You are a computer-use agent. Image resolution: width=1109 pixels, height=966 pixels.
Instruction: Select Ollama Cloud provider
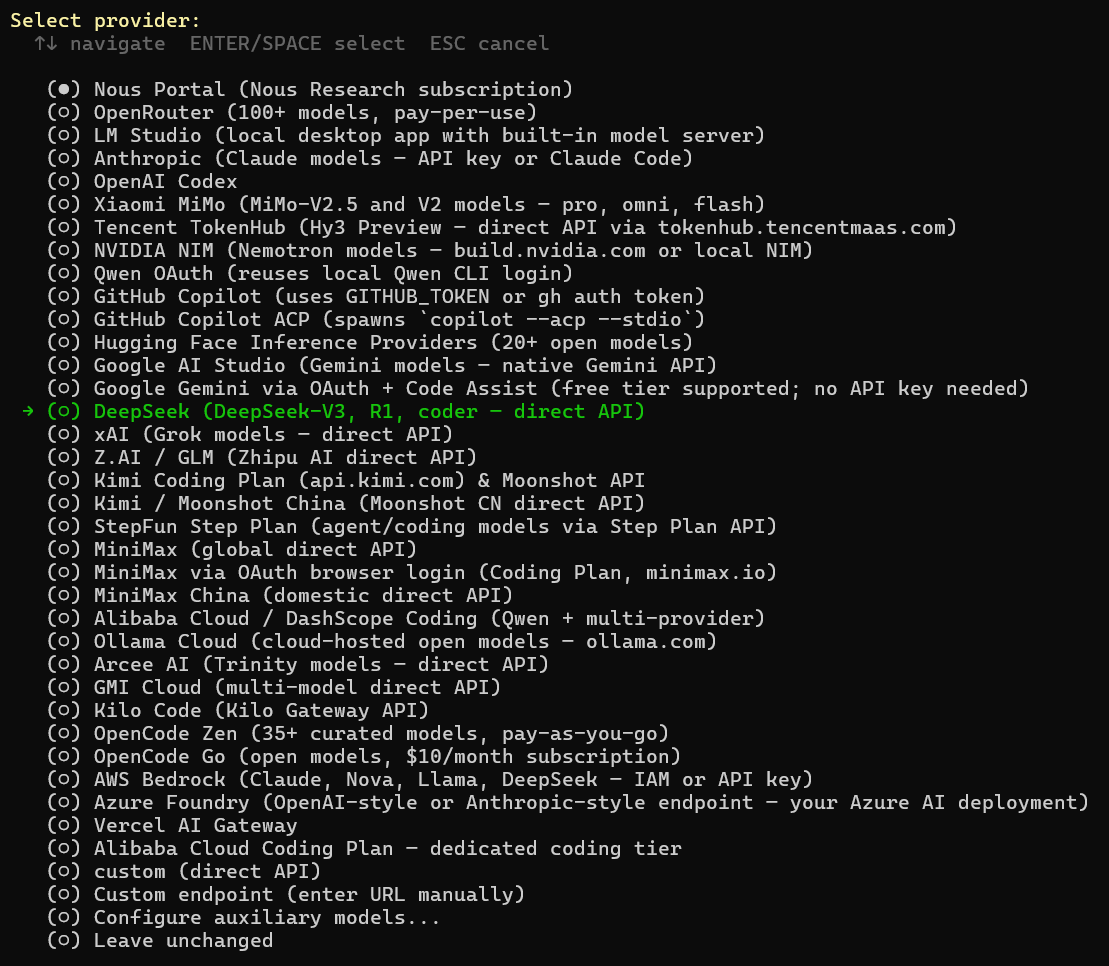pyautogui.click(x=382, y=641)
